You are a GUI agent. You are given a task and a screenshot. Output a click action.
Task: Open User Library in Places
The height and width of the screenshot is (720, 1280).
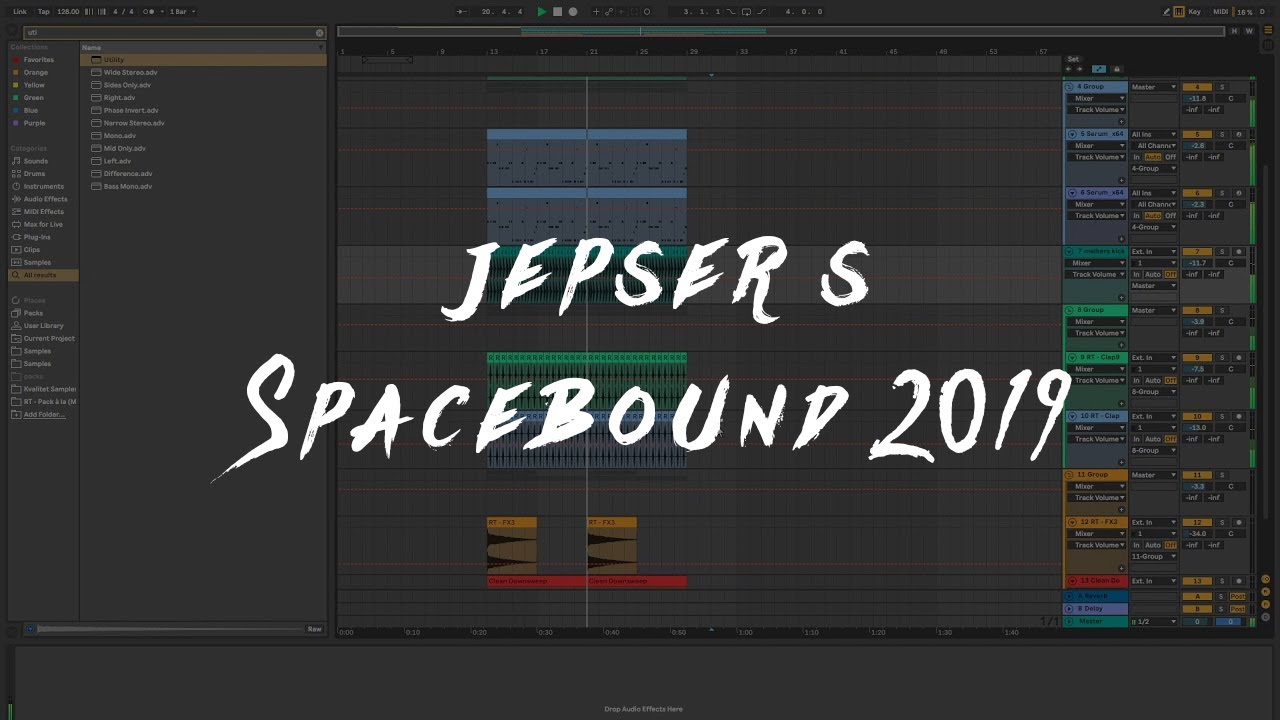[x=43, y=326]
